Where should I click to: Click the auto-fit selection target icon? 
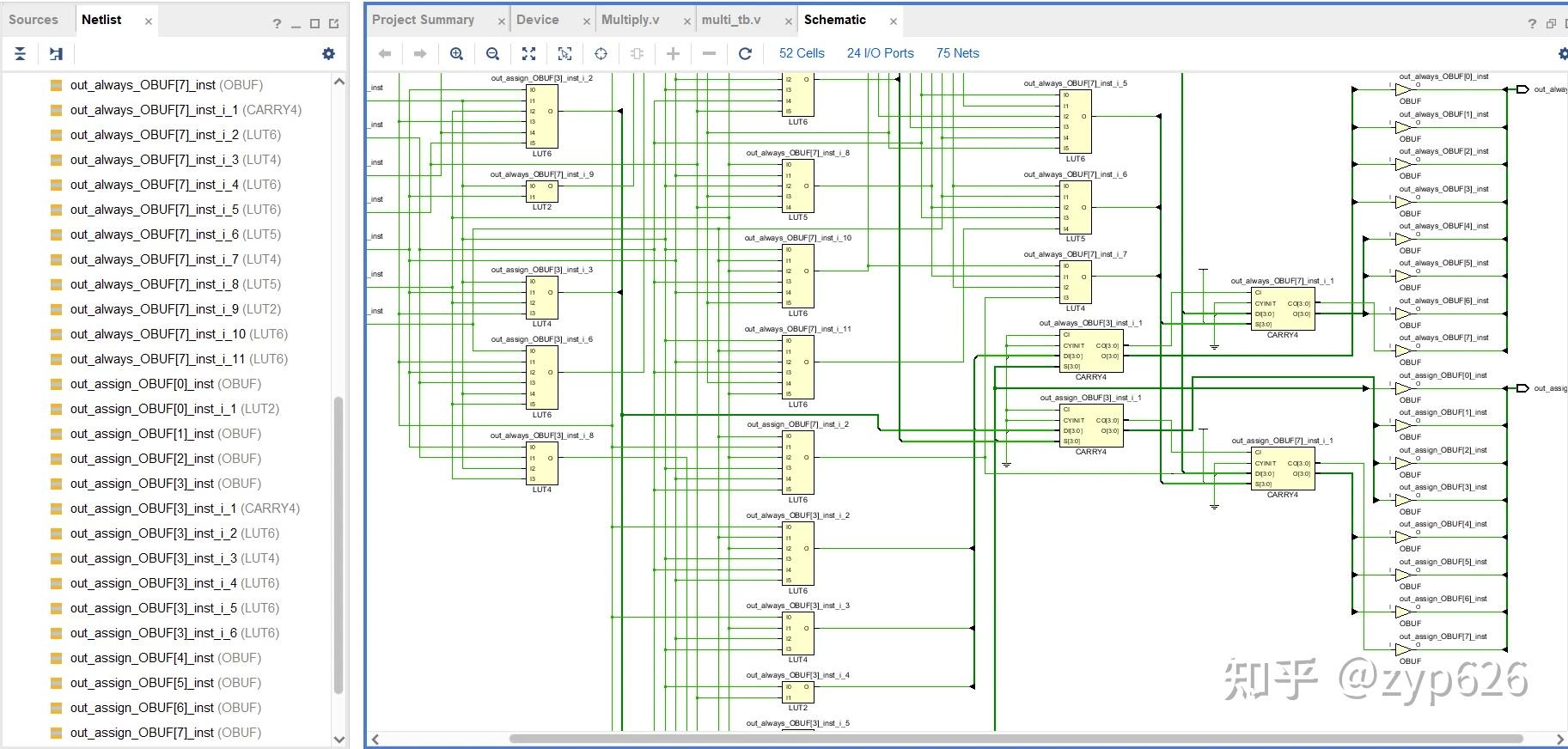point(601,53)
